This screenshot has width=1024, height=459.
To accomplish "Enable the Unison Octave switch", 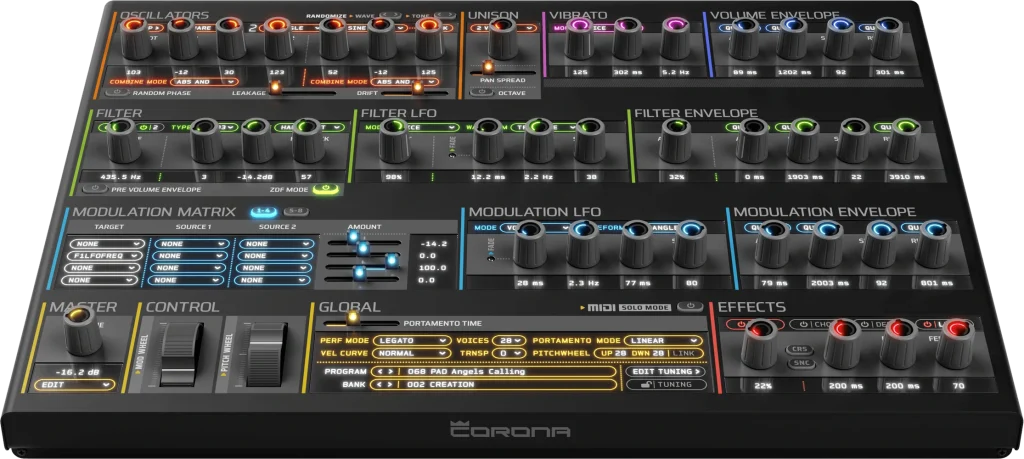I will tap(480, 93).
